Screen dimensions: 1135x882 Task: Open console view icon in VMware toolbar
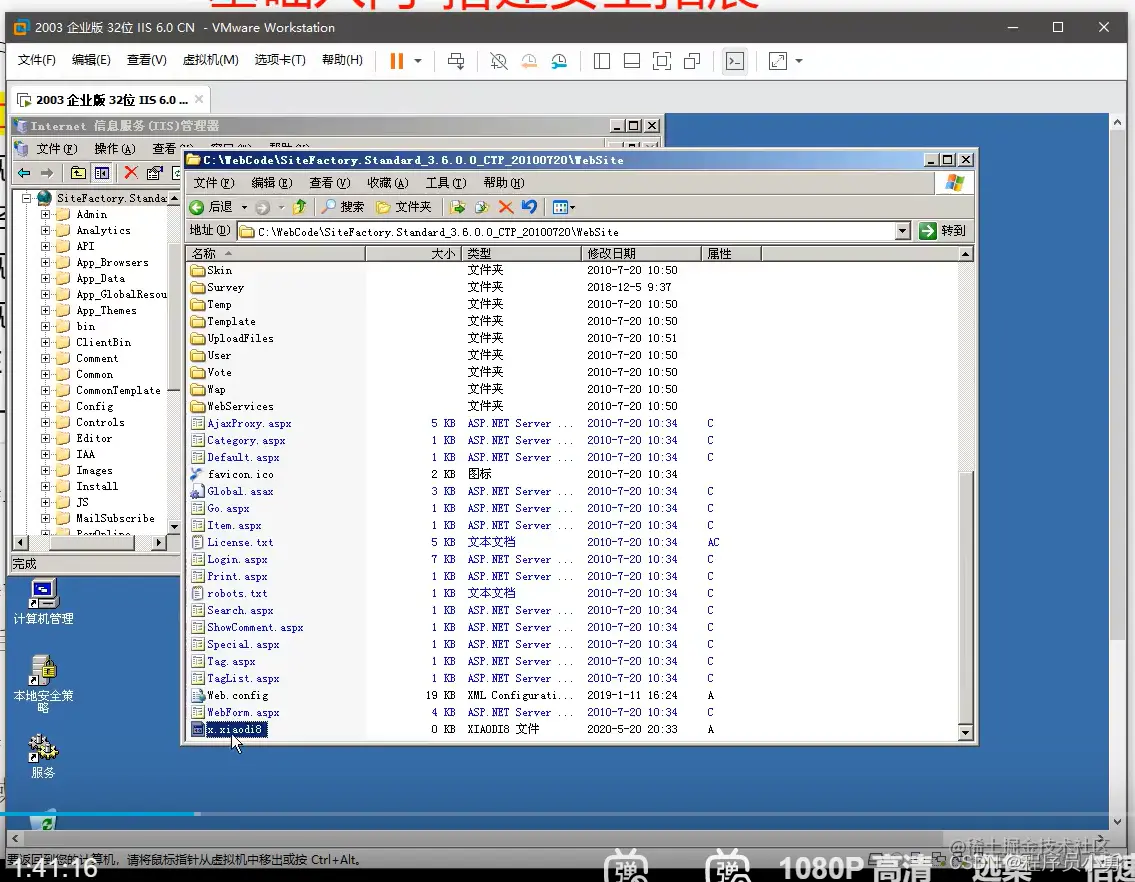(x=735, y=61)
